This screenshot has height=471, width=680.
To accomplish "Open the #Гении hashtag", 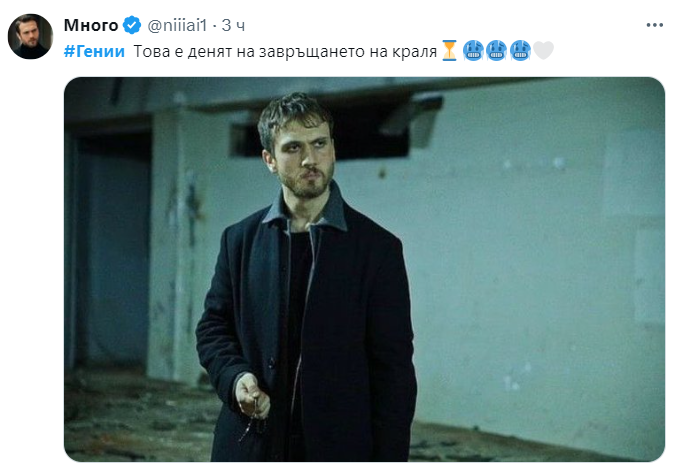I will (94, 51).
